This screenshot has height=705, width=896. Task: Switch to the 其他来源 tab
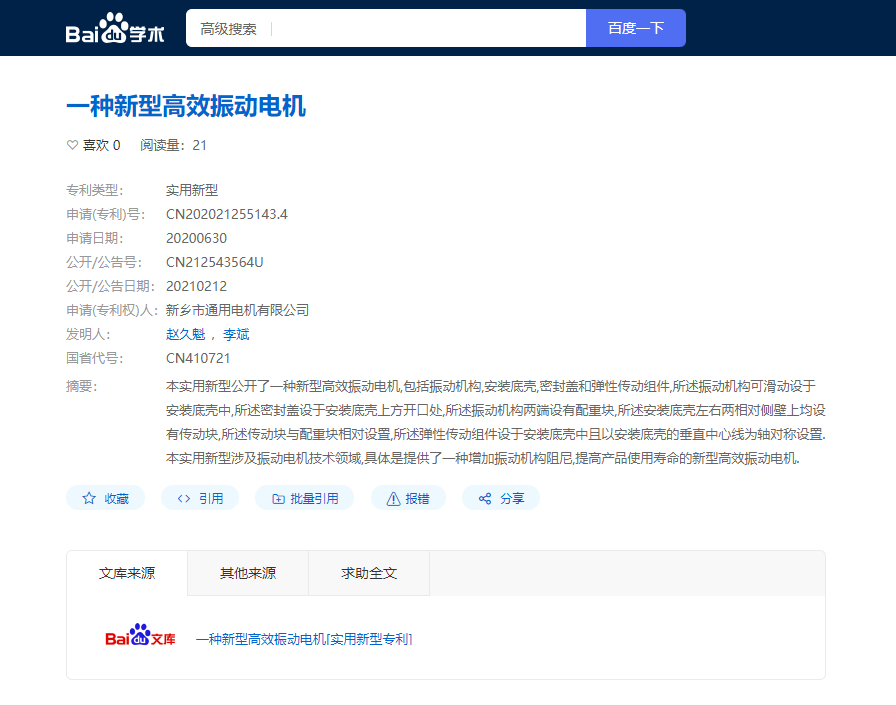[248, 573]
